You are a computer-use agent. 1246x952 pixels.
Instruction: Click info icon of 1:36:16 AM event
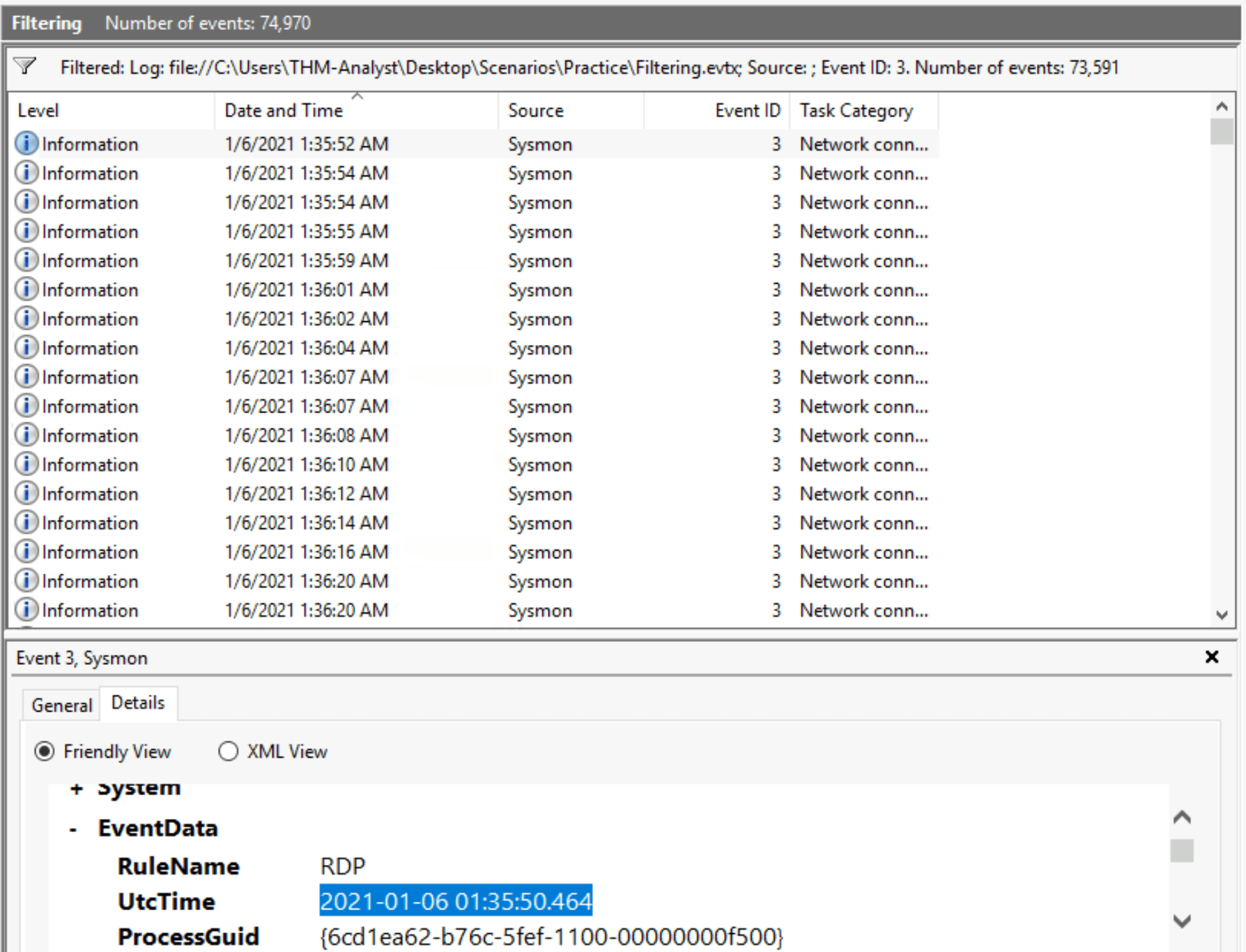tap(26, 551)
